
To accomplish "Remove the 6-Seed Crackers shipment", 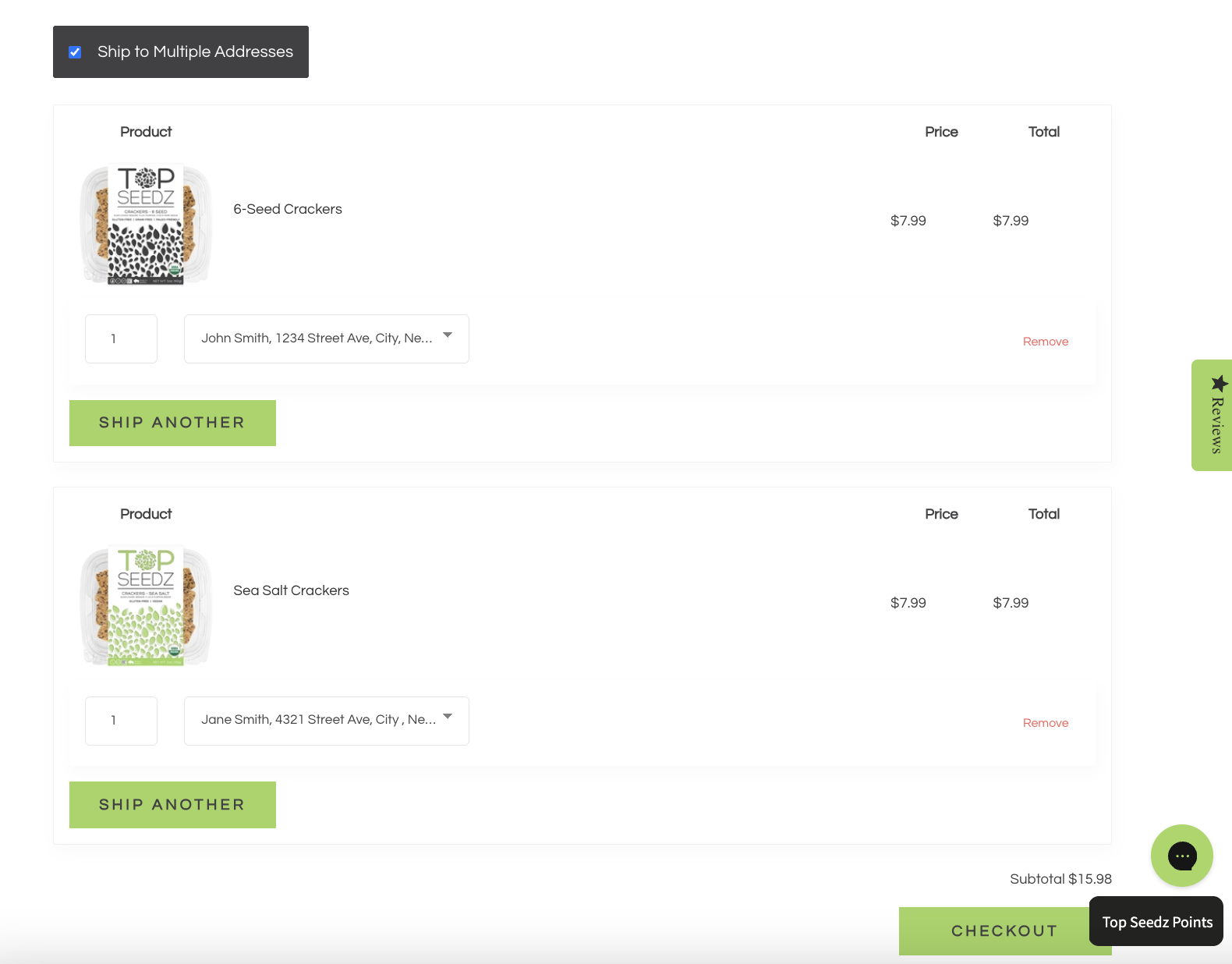I will point(1045,342).
